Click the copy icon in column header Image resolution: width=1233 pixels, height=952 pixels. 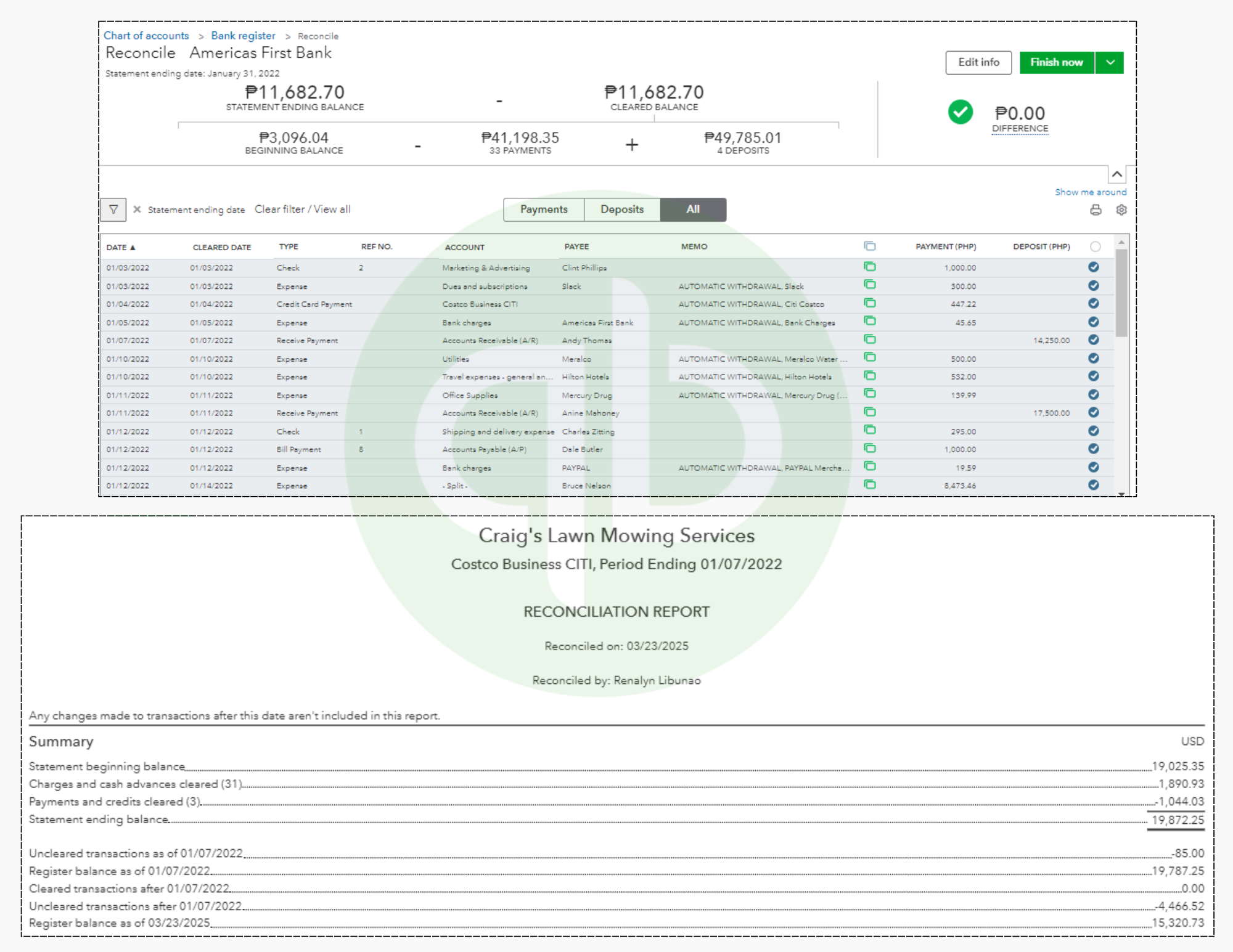(x=870, y=246)
